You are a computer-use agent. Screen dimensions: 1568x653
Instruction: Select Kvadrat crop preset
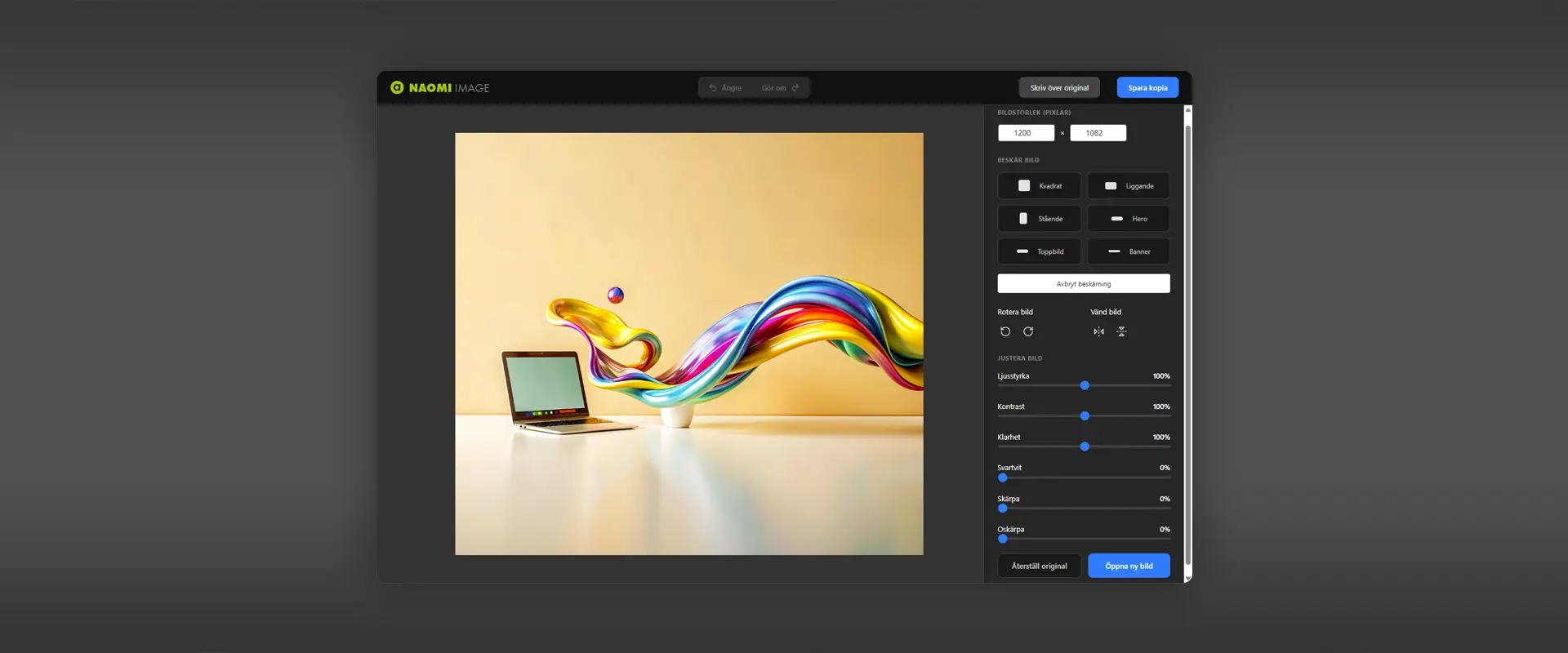1039,185
